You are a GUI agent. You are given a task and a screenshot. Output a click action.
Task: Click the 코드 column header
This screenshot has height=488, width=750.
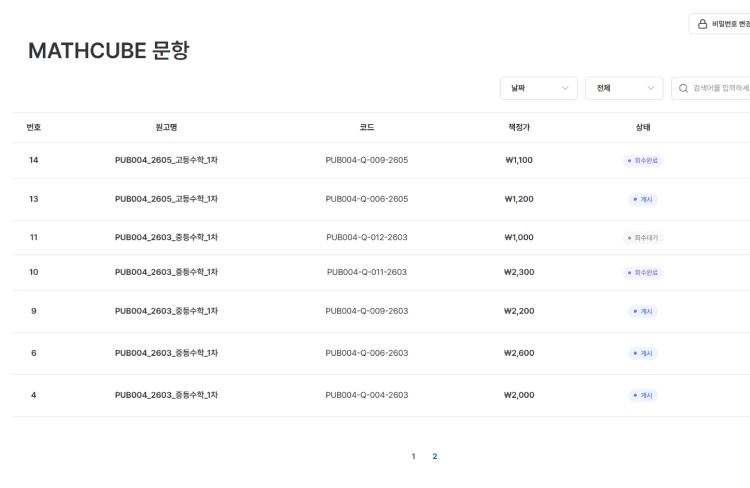point(367,127)
